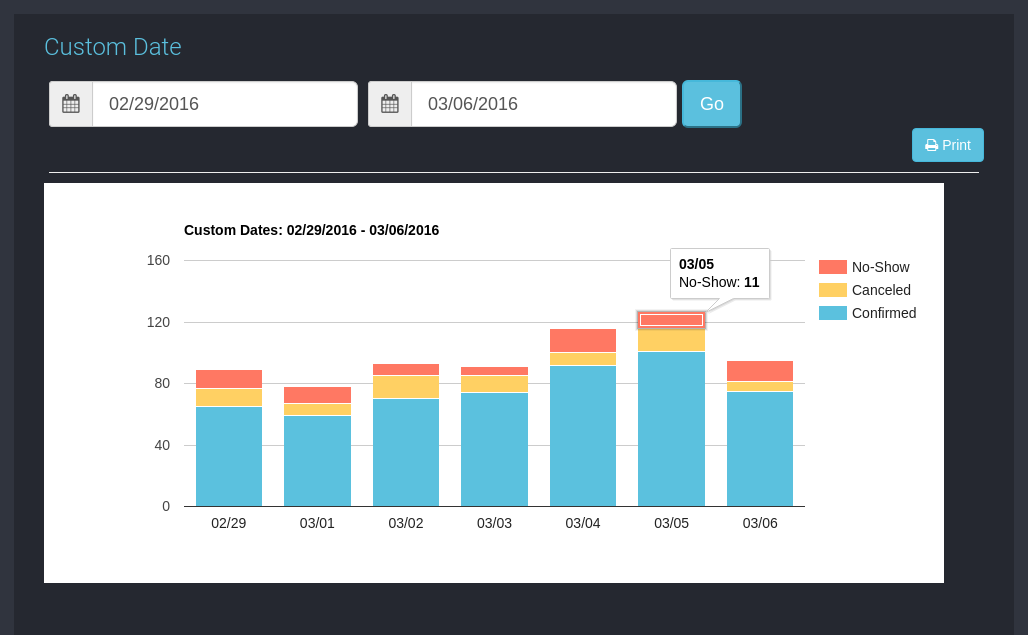Click the Canceled yellow legend swatch
The height and width of the screenshot is (635, 1028).
point(832,290)
